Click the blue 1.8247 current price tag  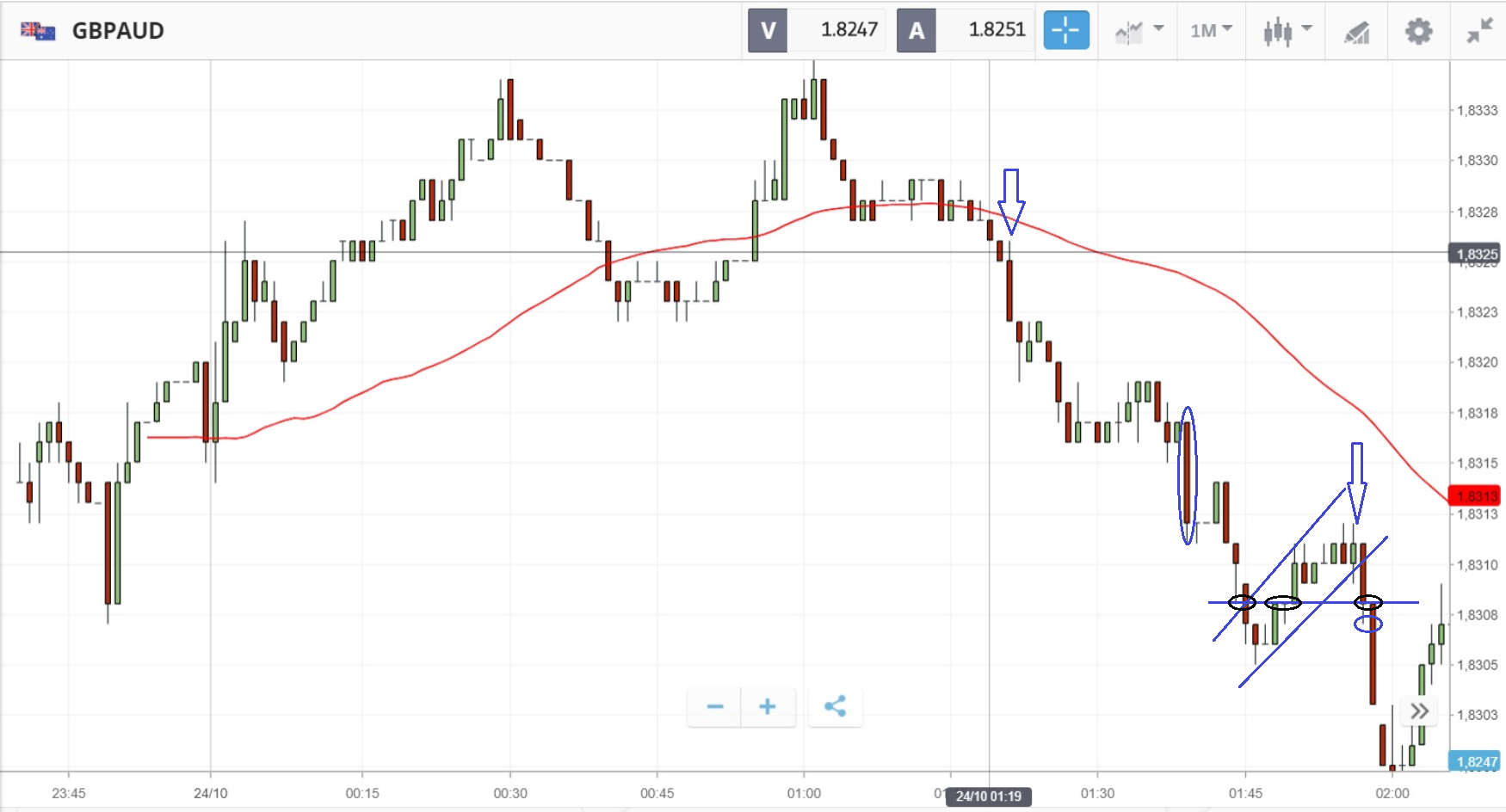coord(1476,761)
